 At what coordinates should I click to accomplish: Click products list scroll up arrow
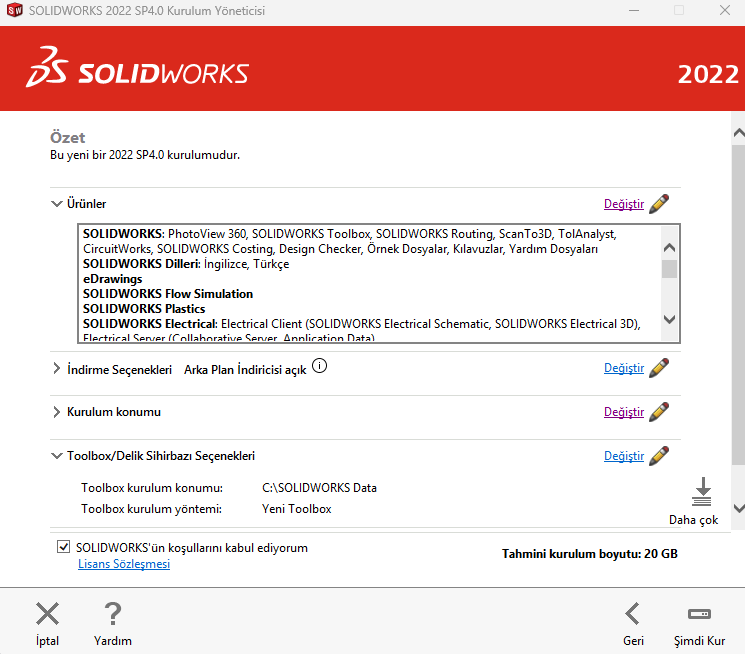669,248
